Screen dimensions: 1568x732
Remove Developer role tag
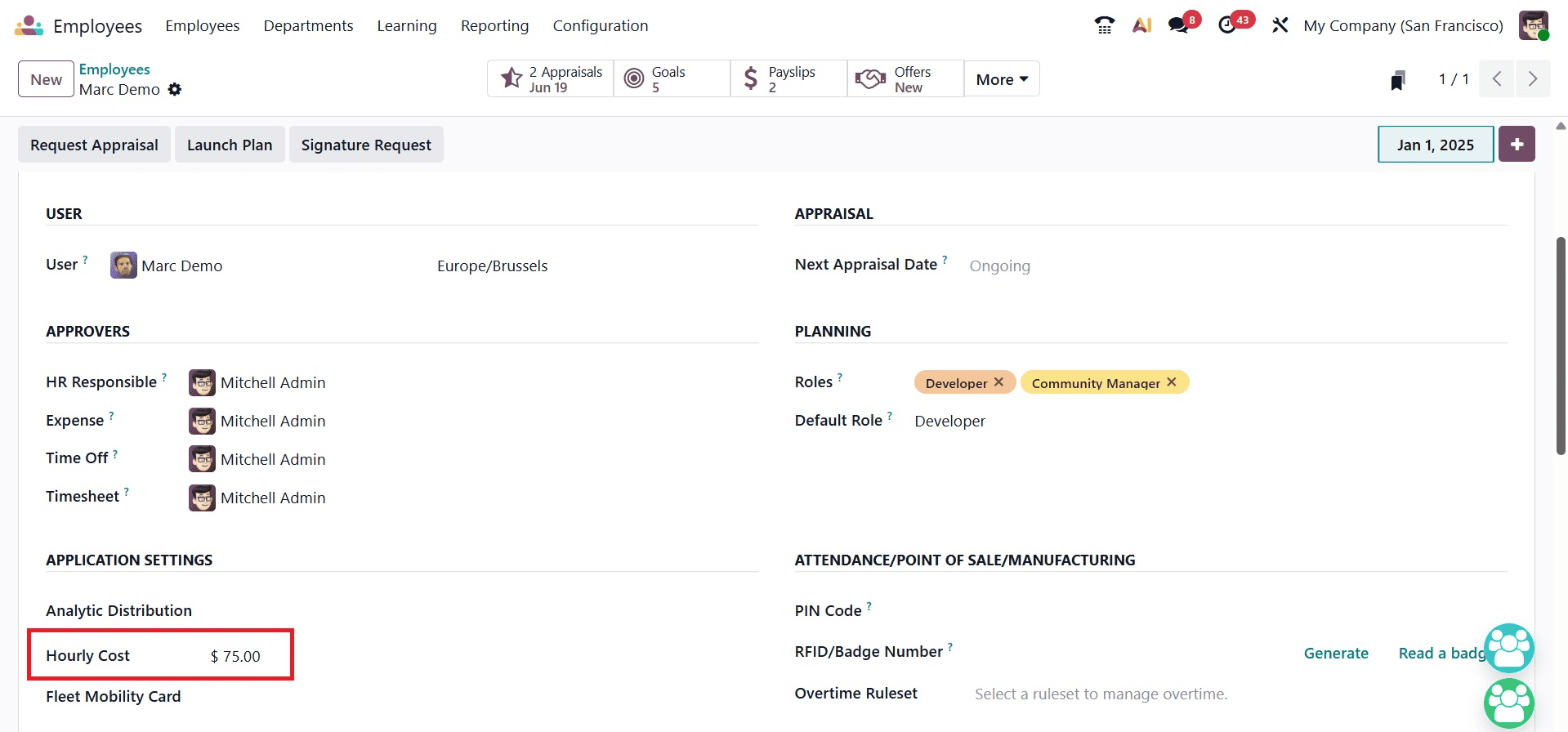(998, 382)
